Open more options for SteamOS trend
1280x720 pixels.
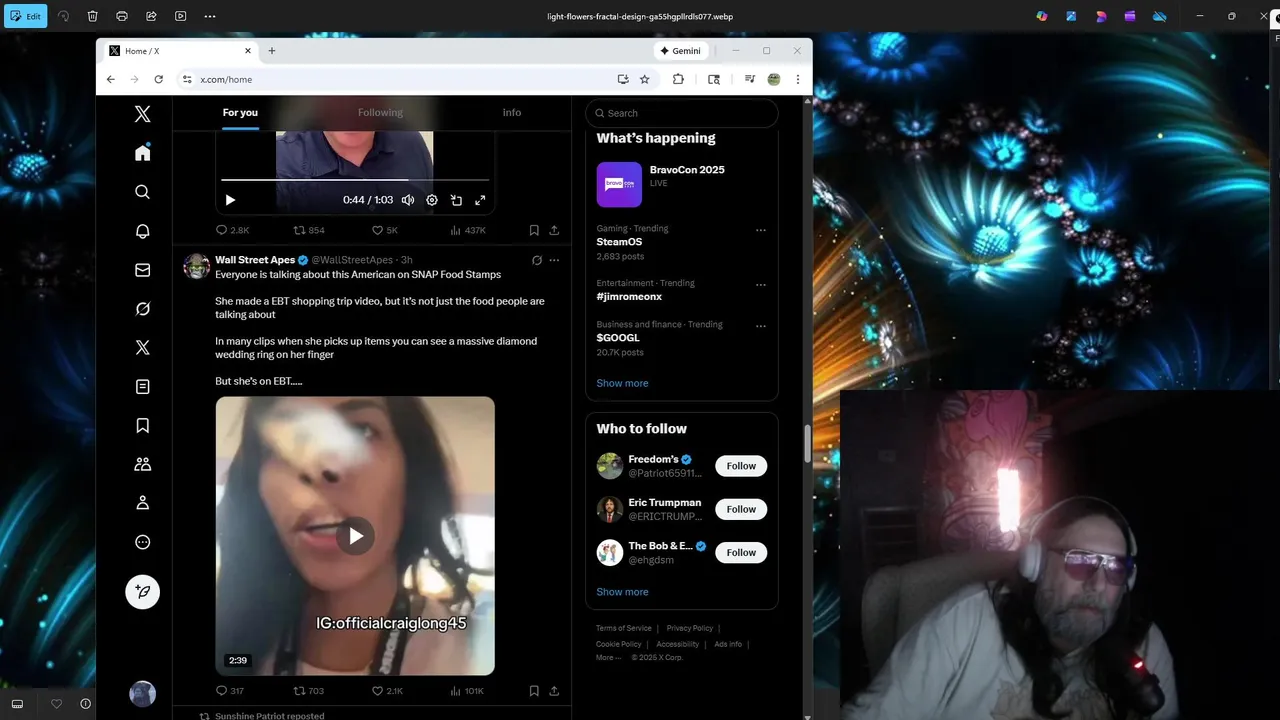coord(760,230)
